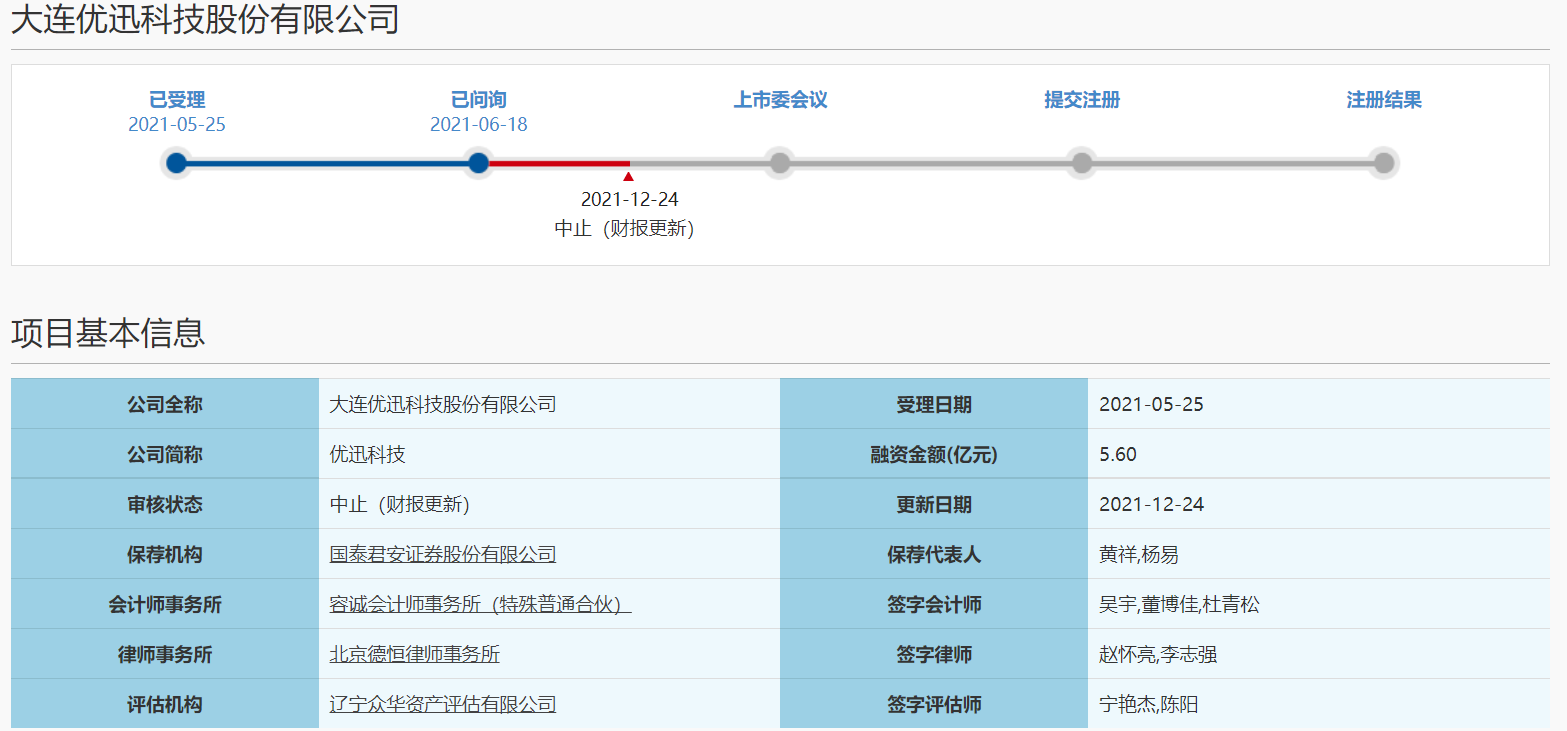Click the 赵怀亮,李志强 lawyers cell
Screen dimensions: 1567x731
click(1319, 654)
